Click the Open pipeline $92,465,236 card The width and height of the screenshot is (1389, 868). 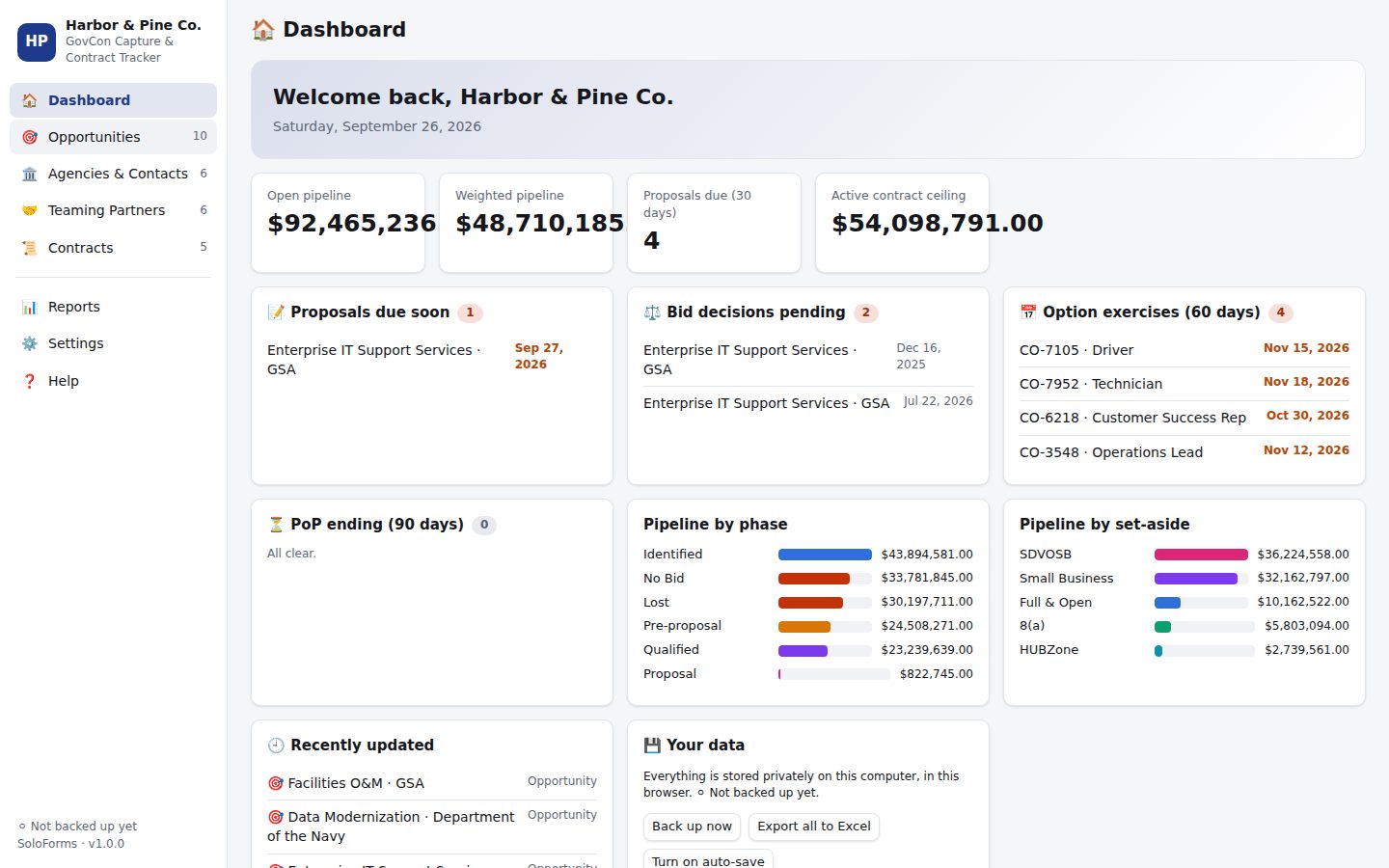[338, 223]
